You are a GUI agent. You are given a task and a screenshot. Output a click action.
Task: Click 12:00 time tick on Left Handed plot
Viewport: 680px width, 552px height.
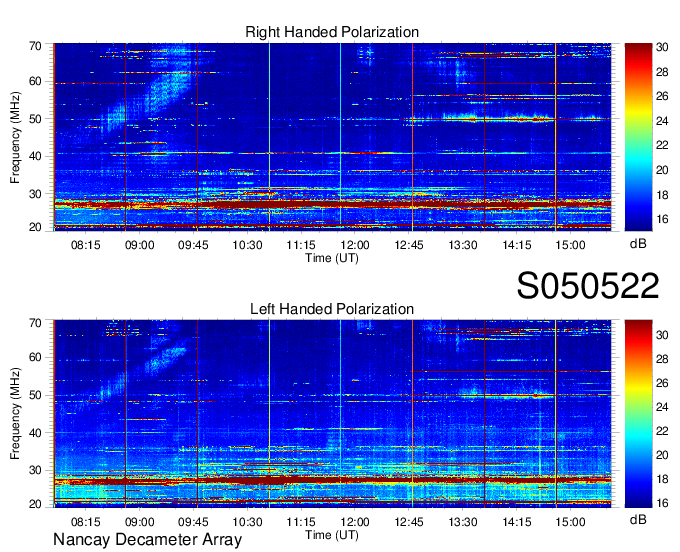[355, 522]
